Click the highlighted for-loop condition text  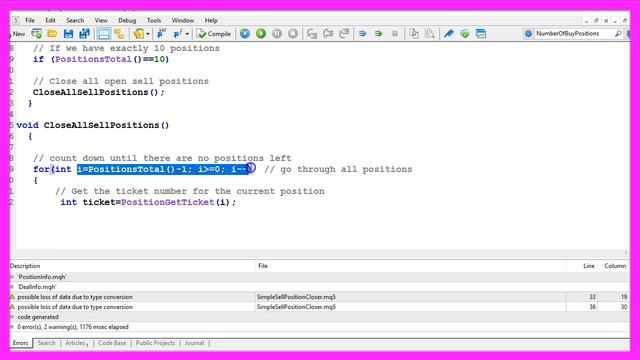(x=163, y=169)
